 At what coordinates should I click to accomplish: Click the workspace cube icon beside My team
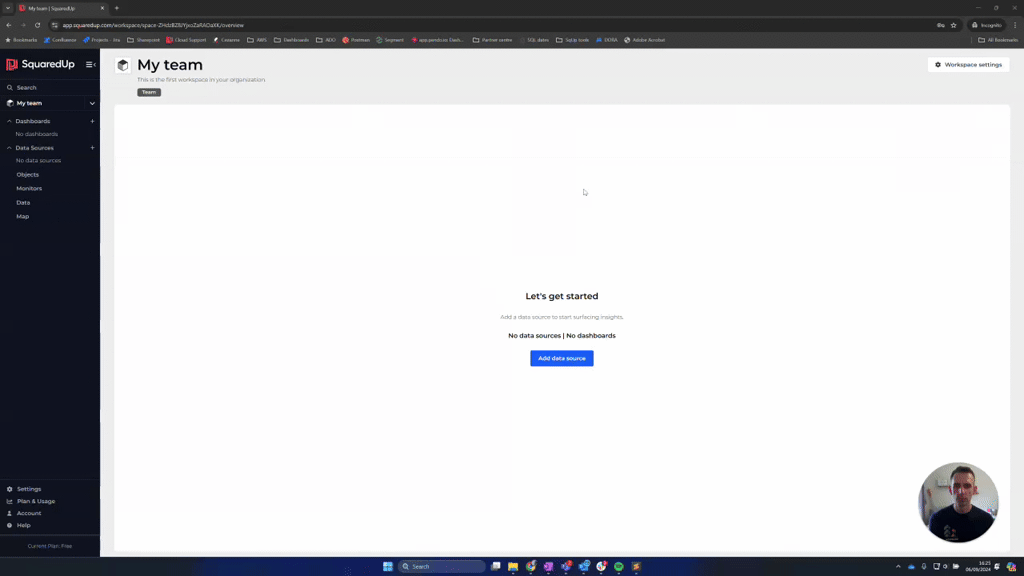pyautogui.click(x=123, y=65)
